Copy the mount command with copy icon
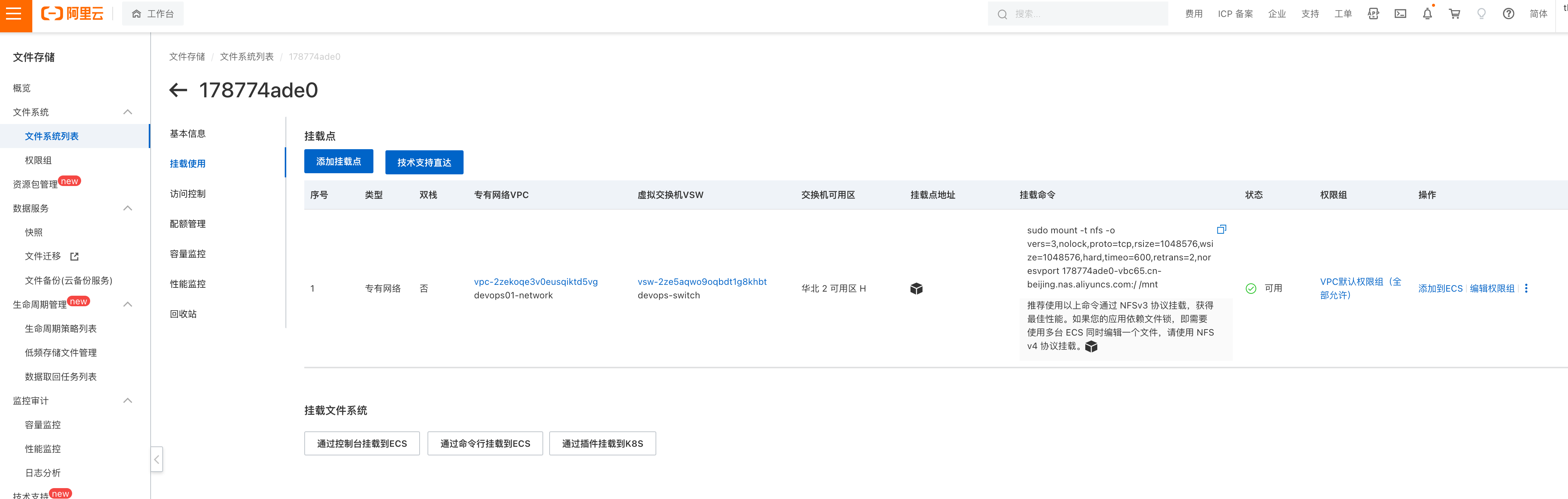Screen dimensions: 1568x499 pyautogui.click(x=1221, y=230)
